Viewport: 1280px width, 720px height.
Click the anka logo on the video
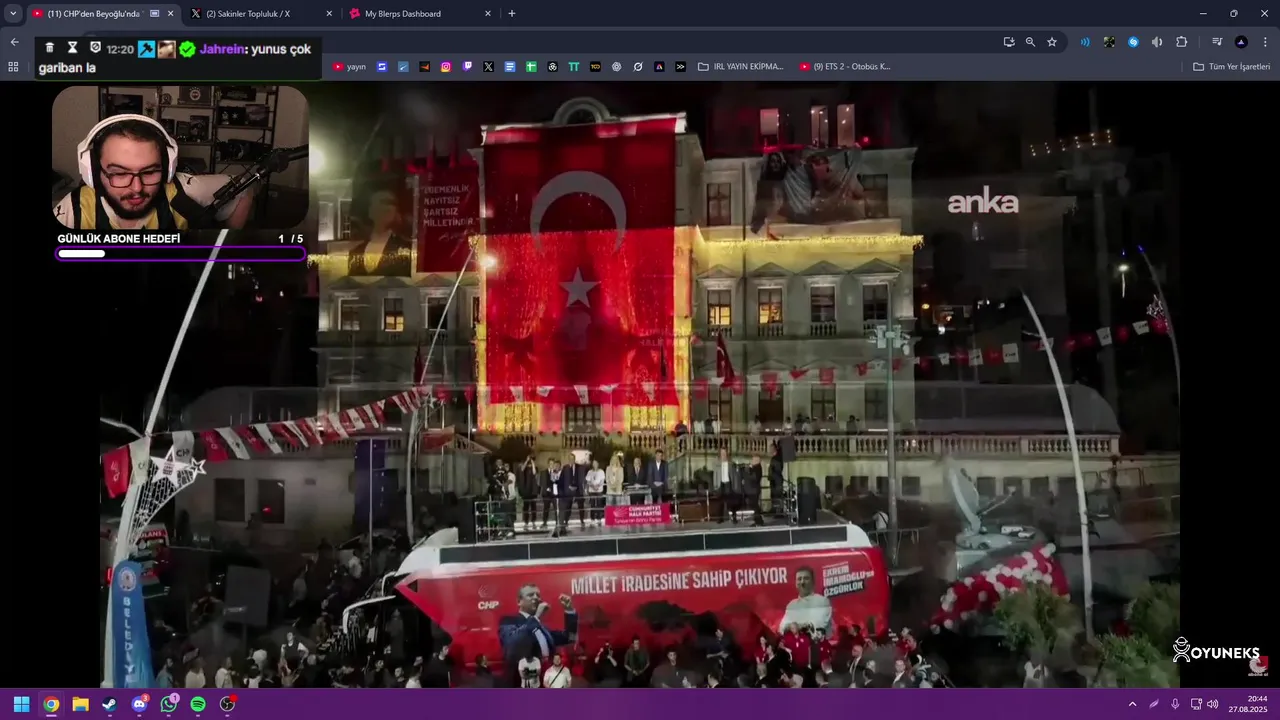tap(982, 203)
